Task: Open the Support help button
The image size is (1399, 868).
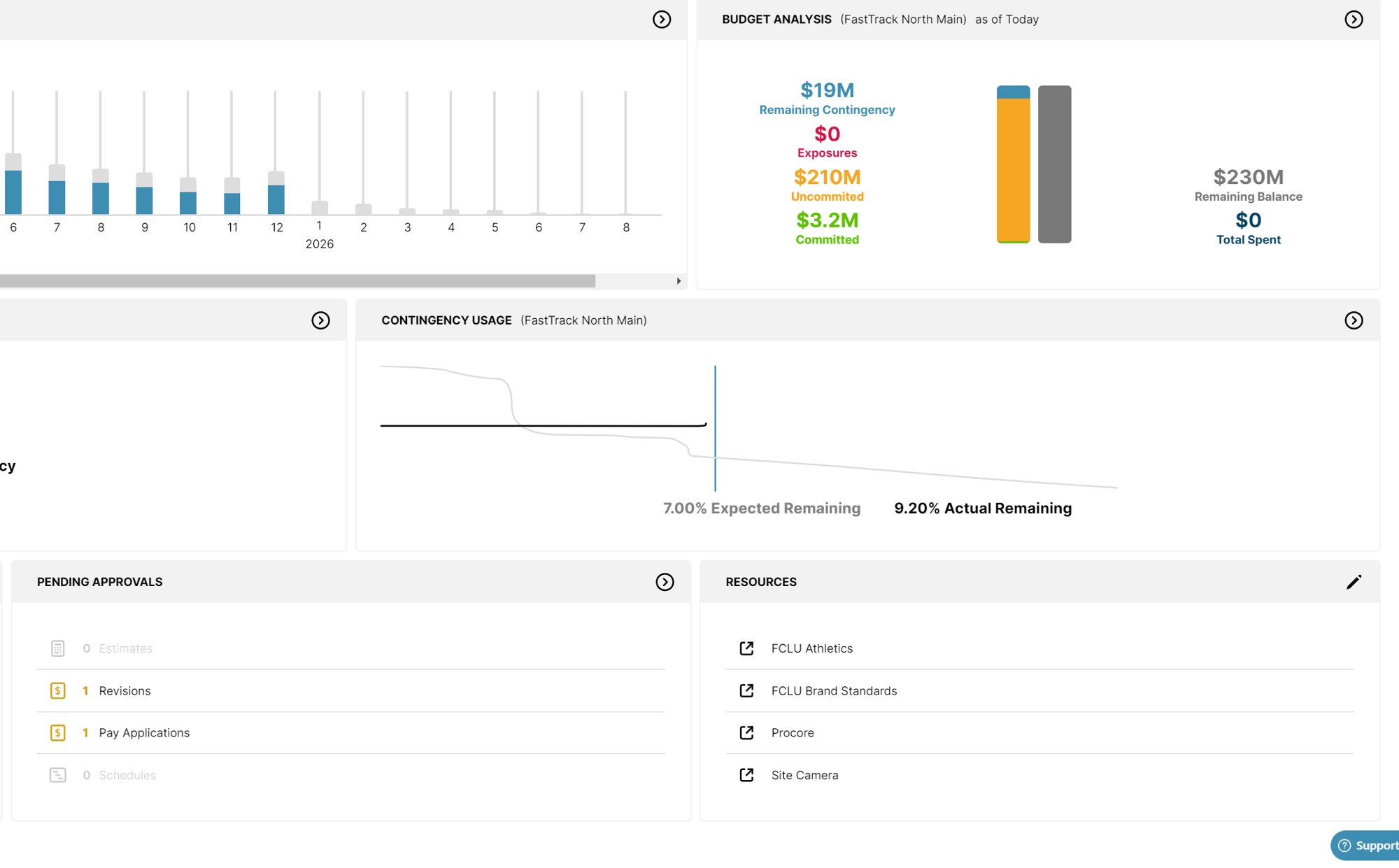Action: point(1365,846)
